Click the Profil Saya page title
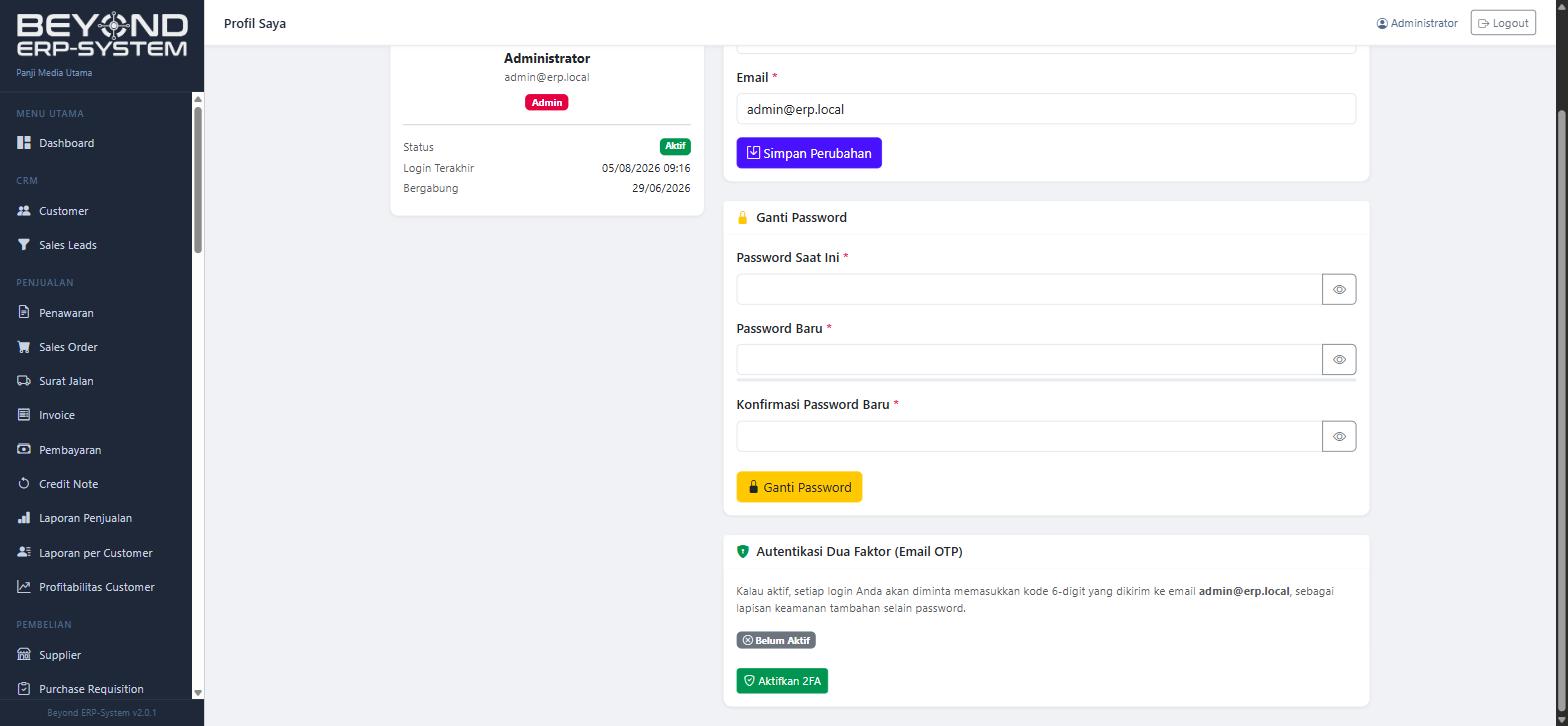 pos(255,23)
